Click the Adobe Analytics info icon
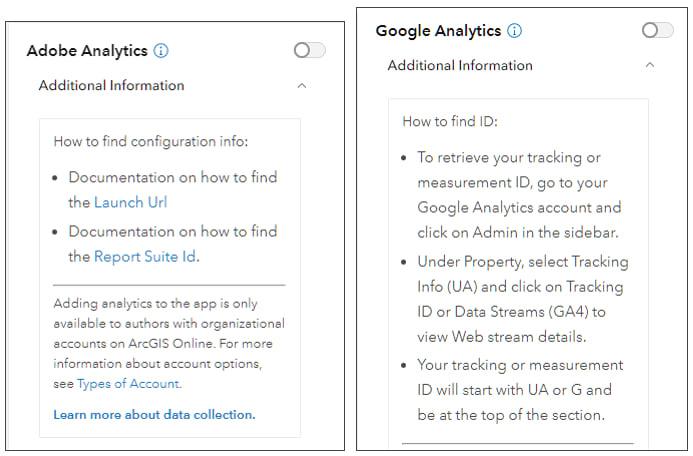The image size is (693, 456). click(x=161, y=50)
